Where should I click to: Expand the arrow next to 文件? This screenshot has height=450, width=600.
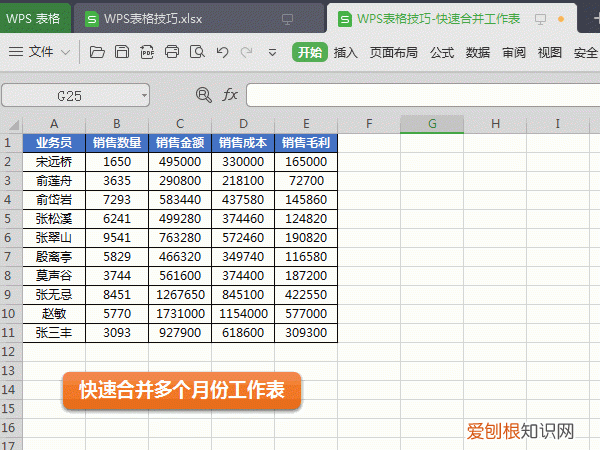pyautogui.click(x=66, y=52)
